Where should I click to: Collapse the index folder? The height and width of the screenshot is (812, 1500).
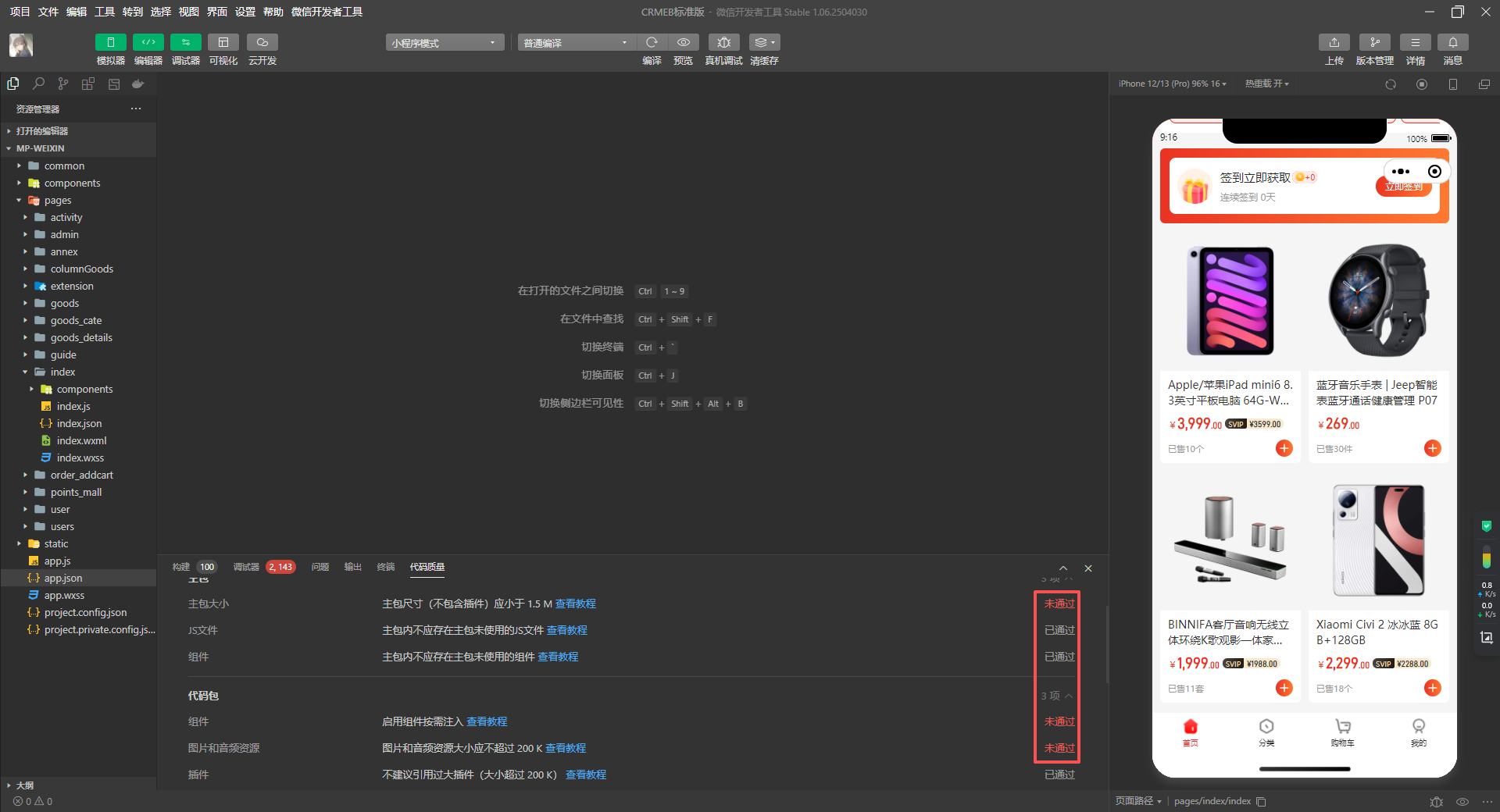[78, 372]
